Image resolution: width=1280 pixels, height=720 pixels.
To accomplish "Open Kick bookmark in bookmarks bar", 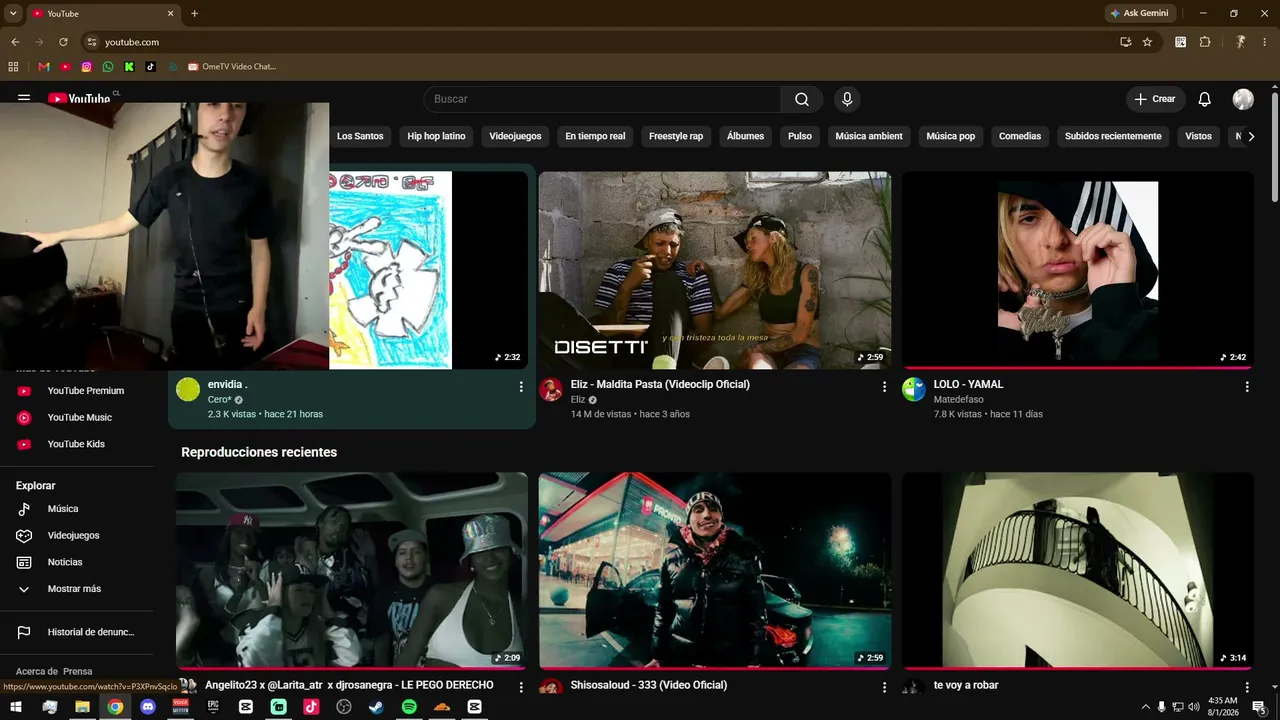I will tap(129, 67).
